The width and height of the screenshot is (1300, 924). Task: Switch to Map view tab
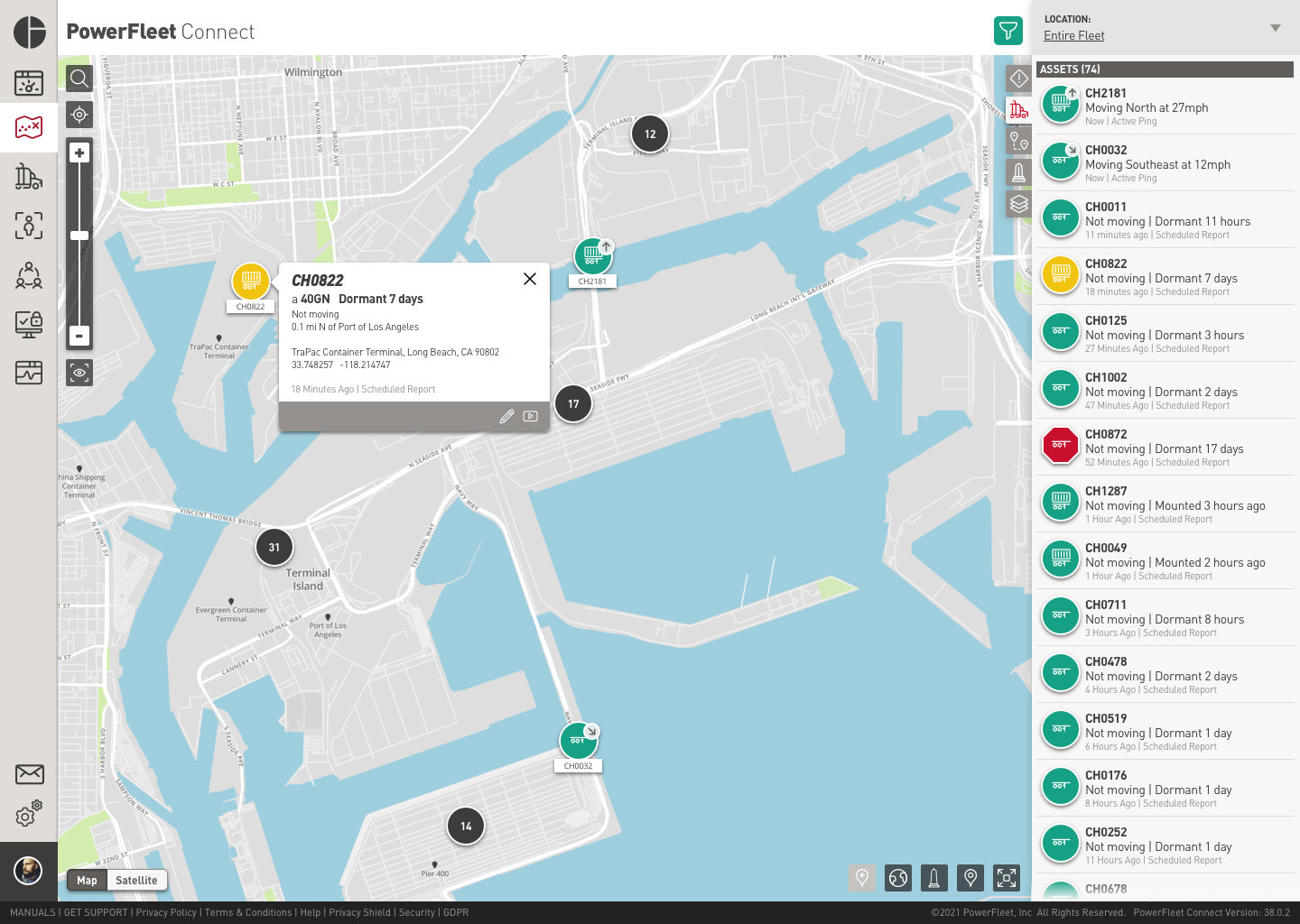click(x=88, y=880)
